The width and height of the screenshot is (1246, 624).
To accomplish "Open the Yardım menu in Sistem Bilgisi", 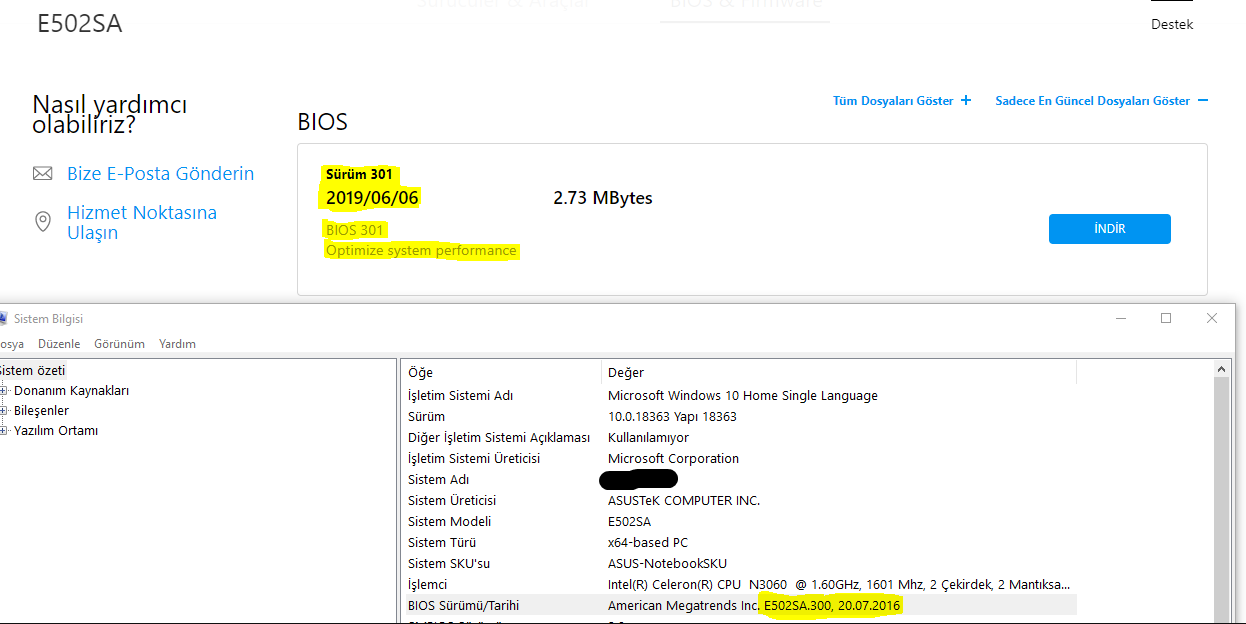I will [177, 344].
